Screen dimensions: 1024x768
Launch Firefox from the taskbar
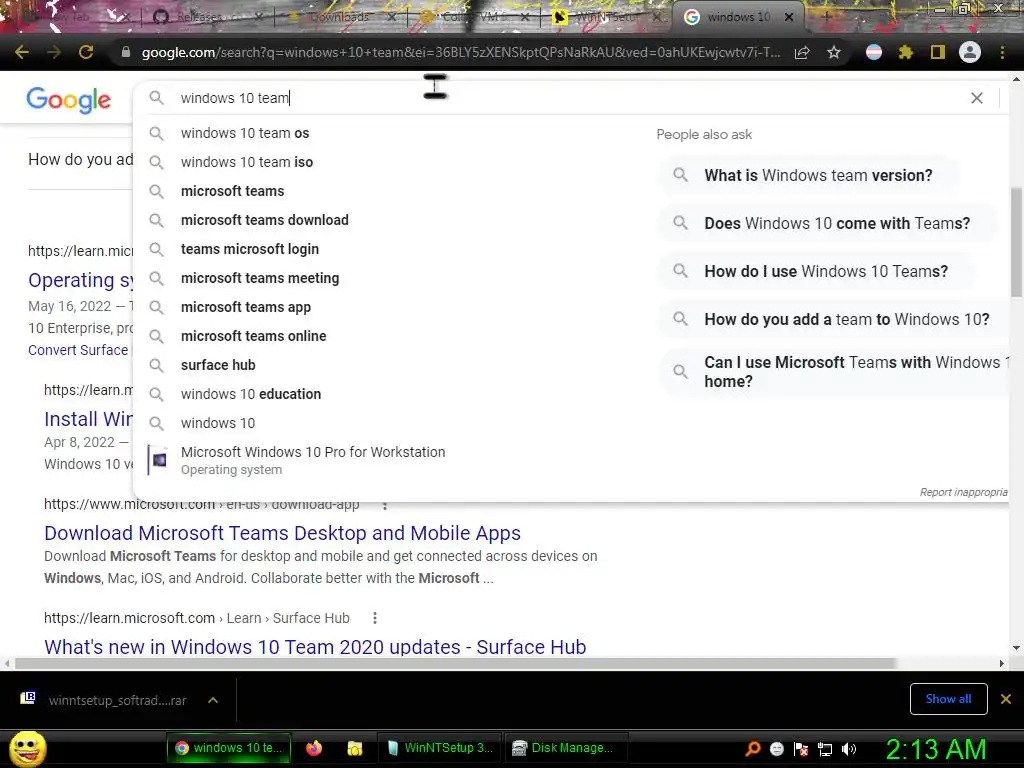[314, 748]
